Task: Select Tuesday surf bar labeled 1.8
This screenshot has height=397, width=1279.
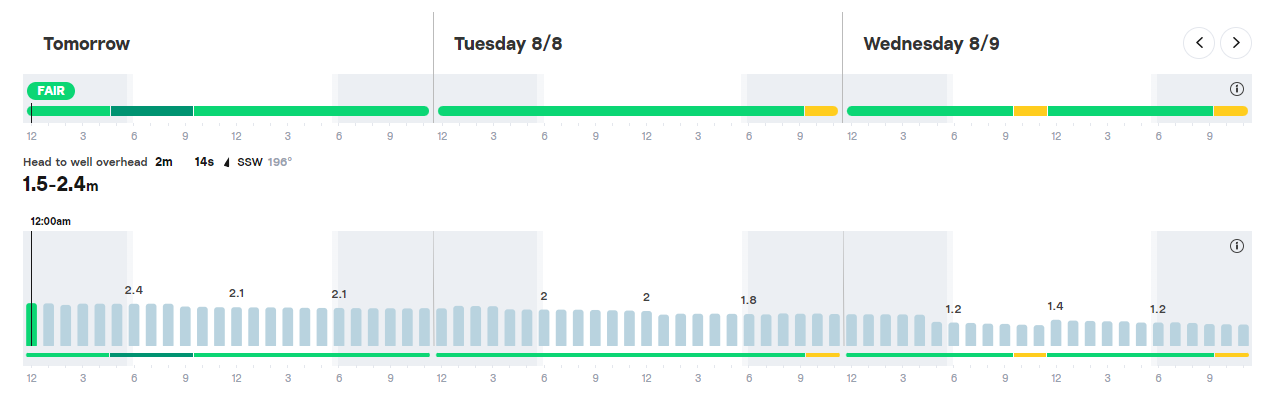Action: (x=748, y=330)
